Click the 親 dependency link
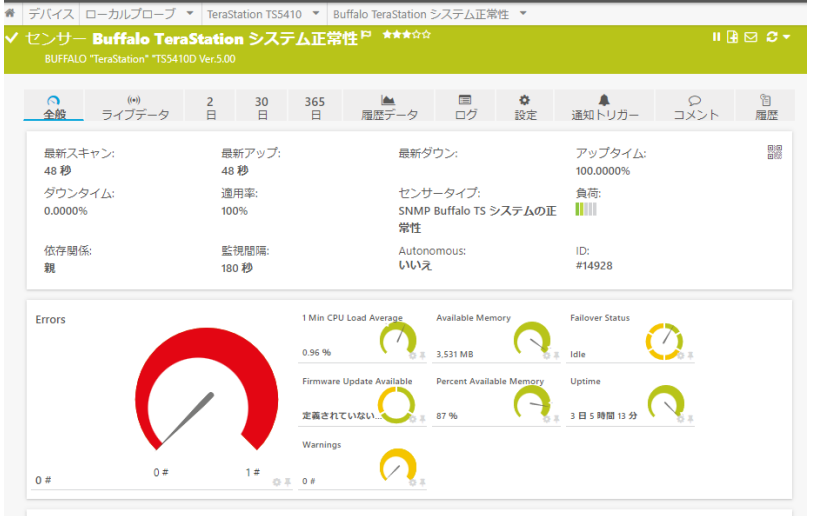 click(50, 268)
